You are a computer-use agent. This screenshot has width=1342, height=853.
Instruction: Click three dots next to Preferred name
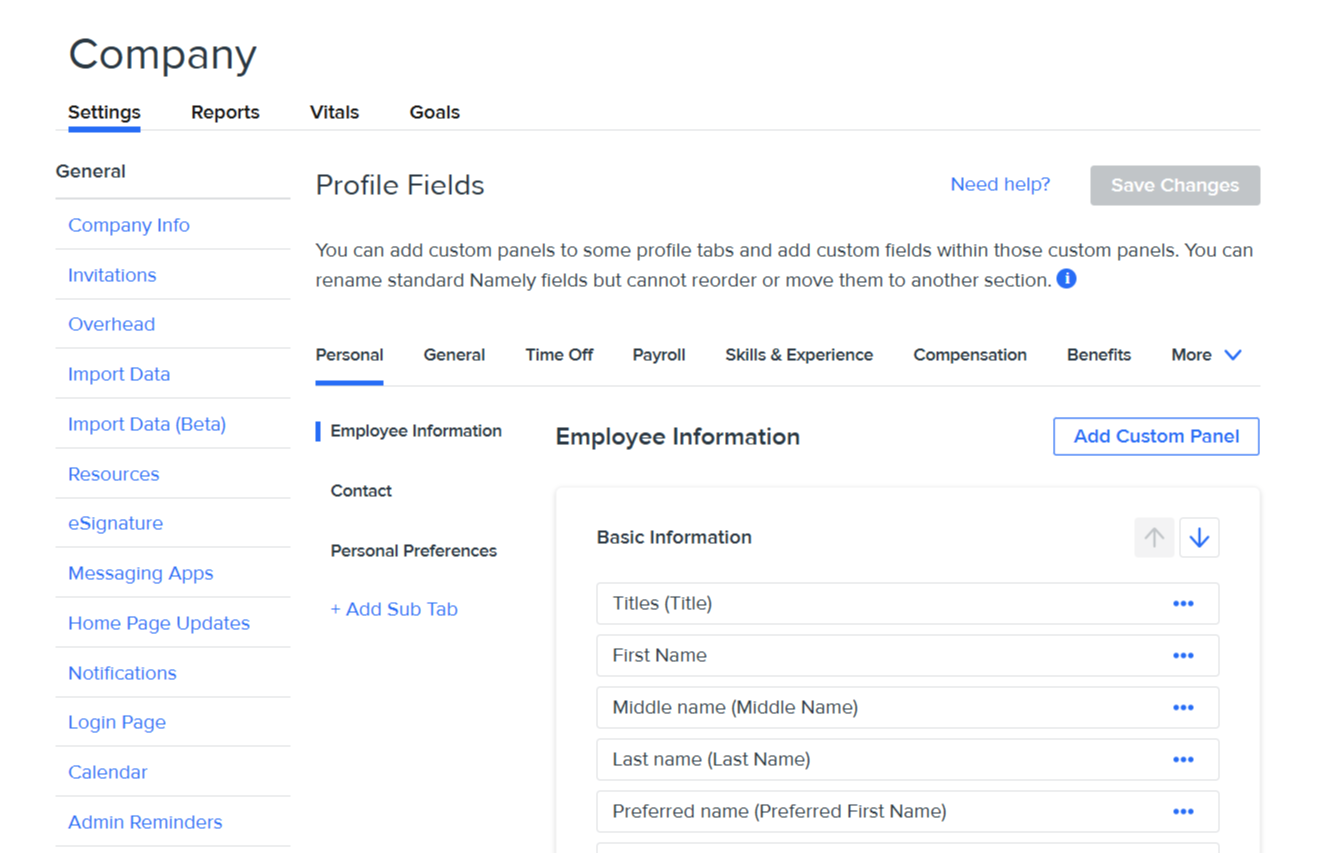pos(1183,812)
